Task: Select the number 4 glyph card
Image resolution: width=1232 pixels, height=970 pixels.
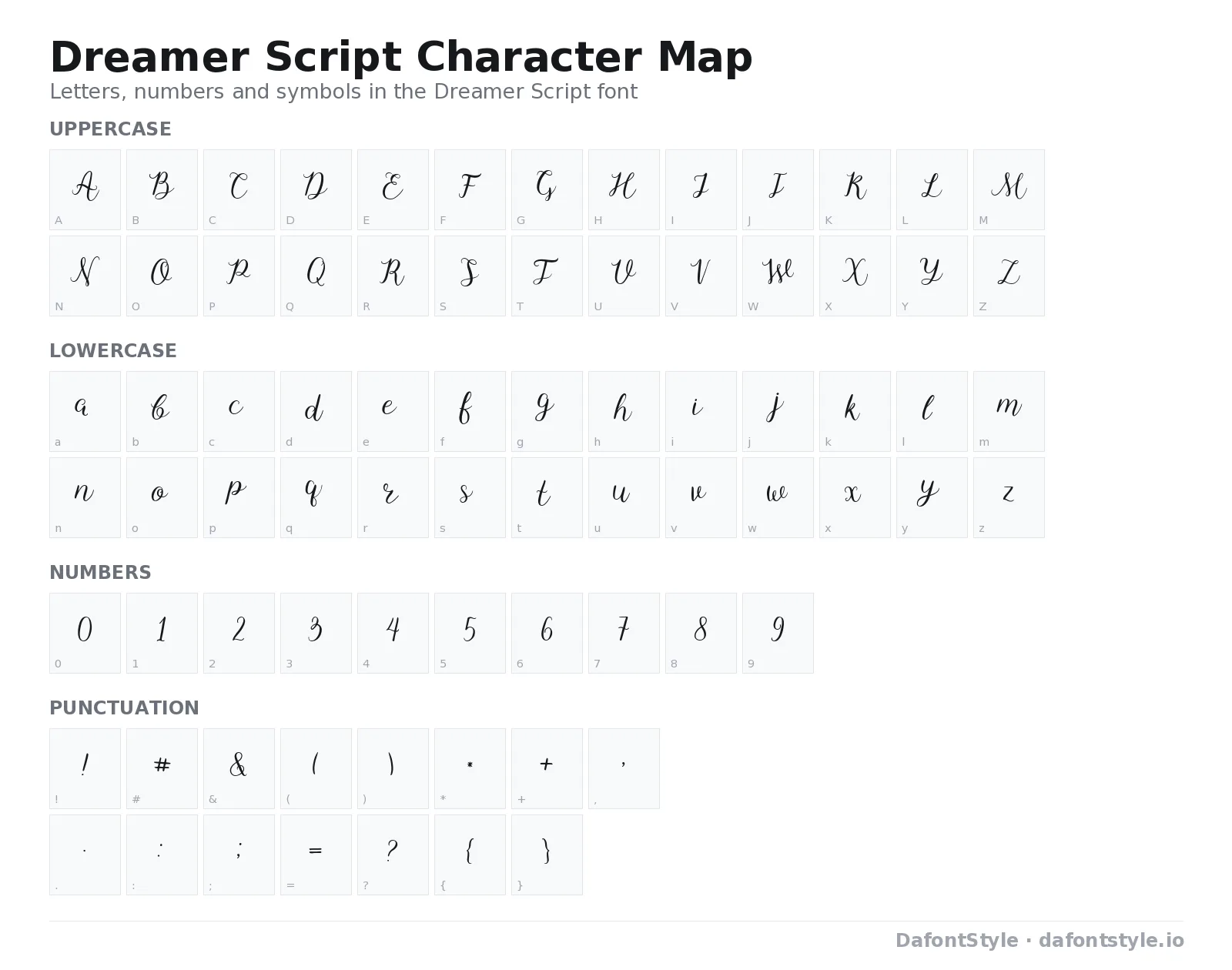Action: pyautogui.click(x=393, y=633)
